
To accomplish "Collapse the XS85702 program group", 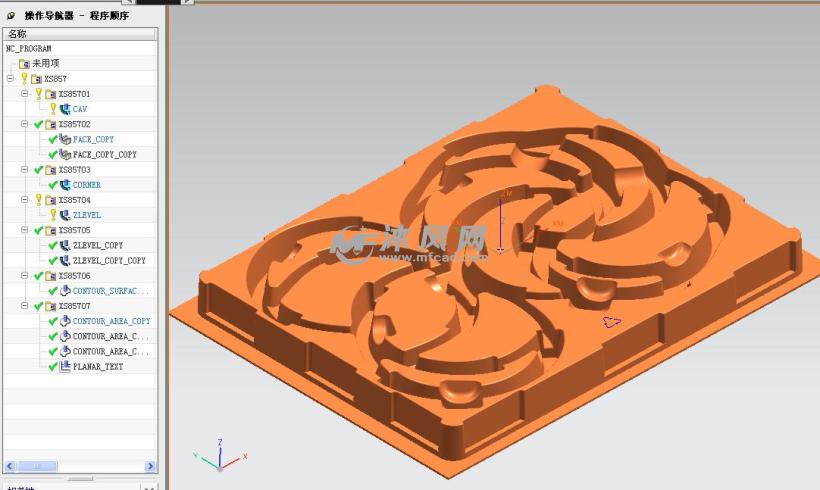I will (x=25, y=124).
